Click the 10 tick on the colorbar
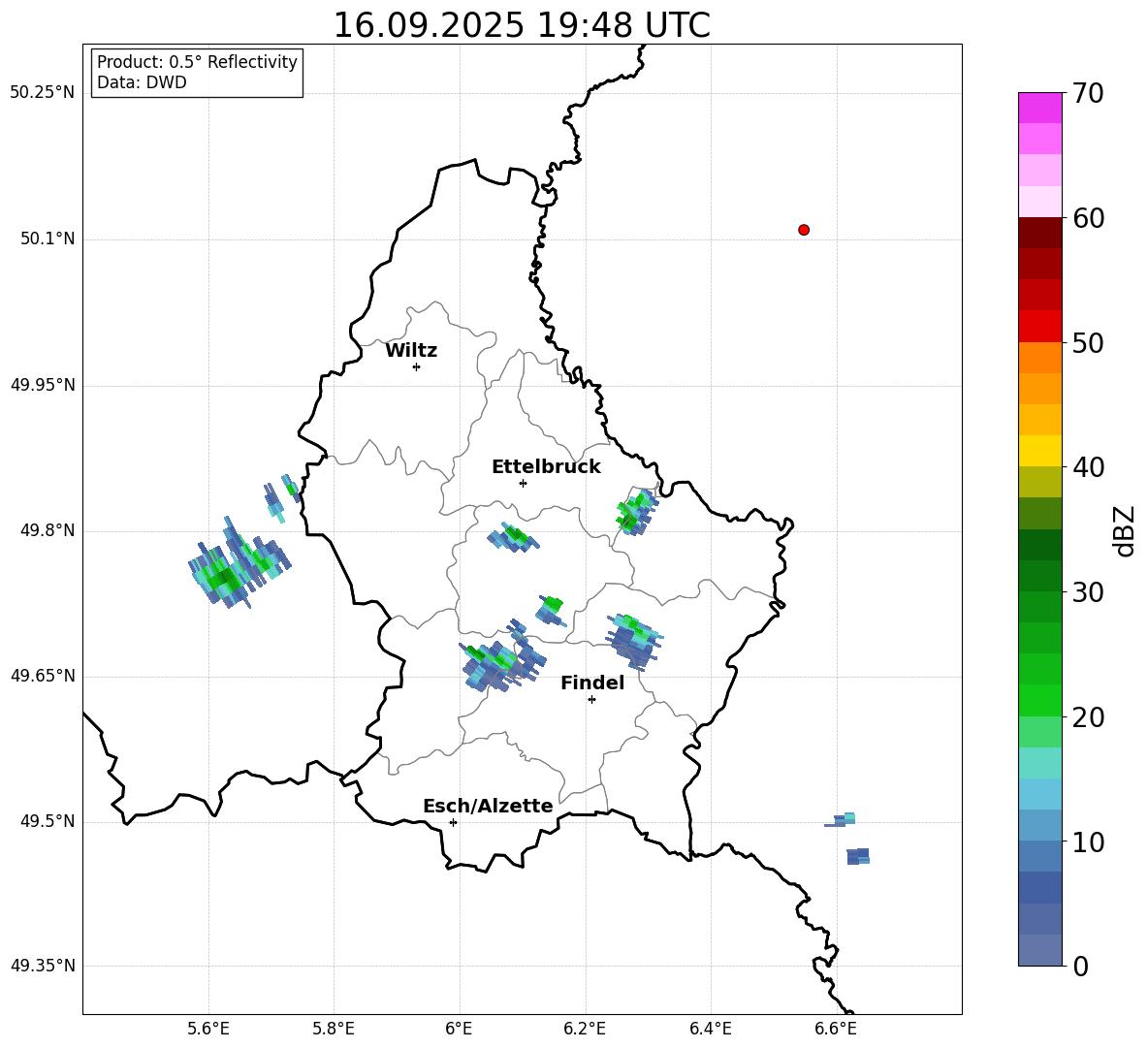This screenshot has width=1148, height=1048. 1088,842
